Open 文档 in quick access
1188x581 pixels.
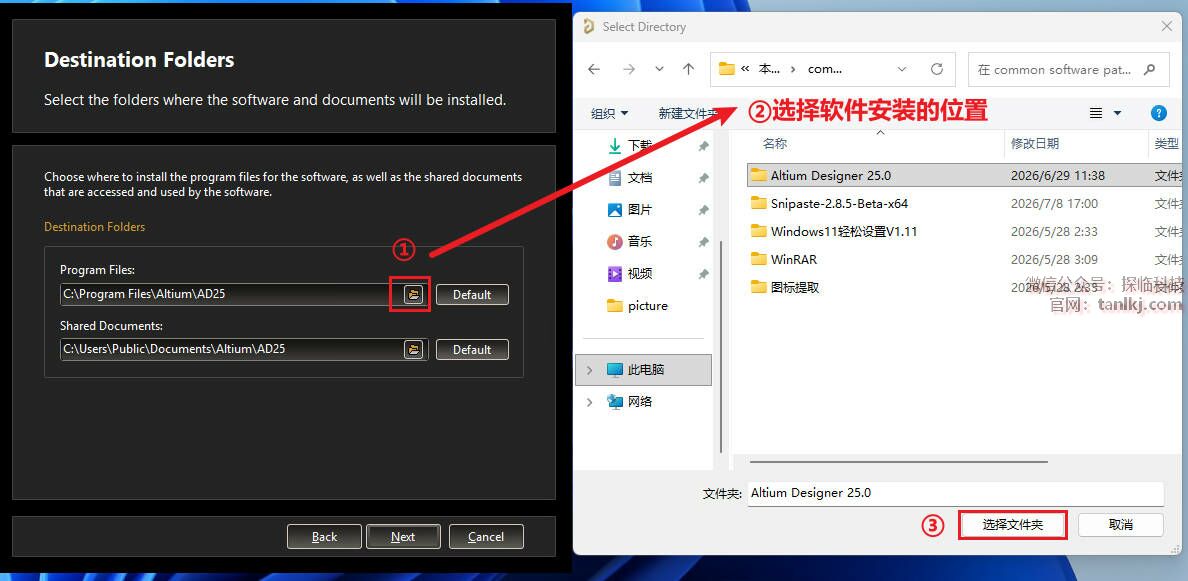[640, 178]
